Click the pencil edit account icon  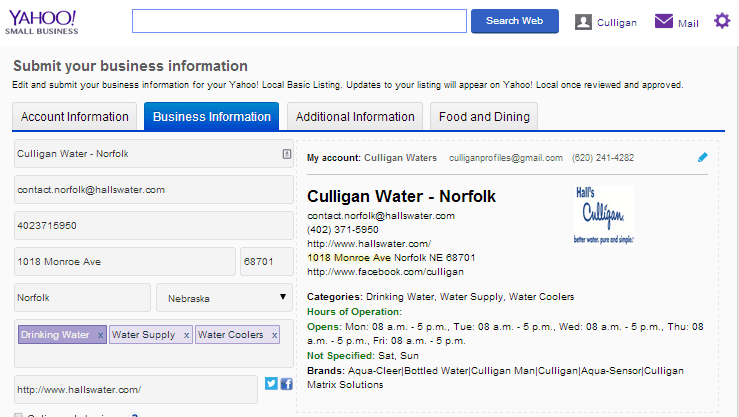tap(702, 157)
